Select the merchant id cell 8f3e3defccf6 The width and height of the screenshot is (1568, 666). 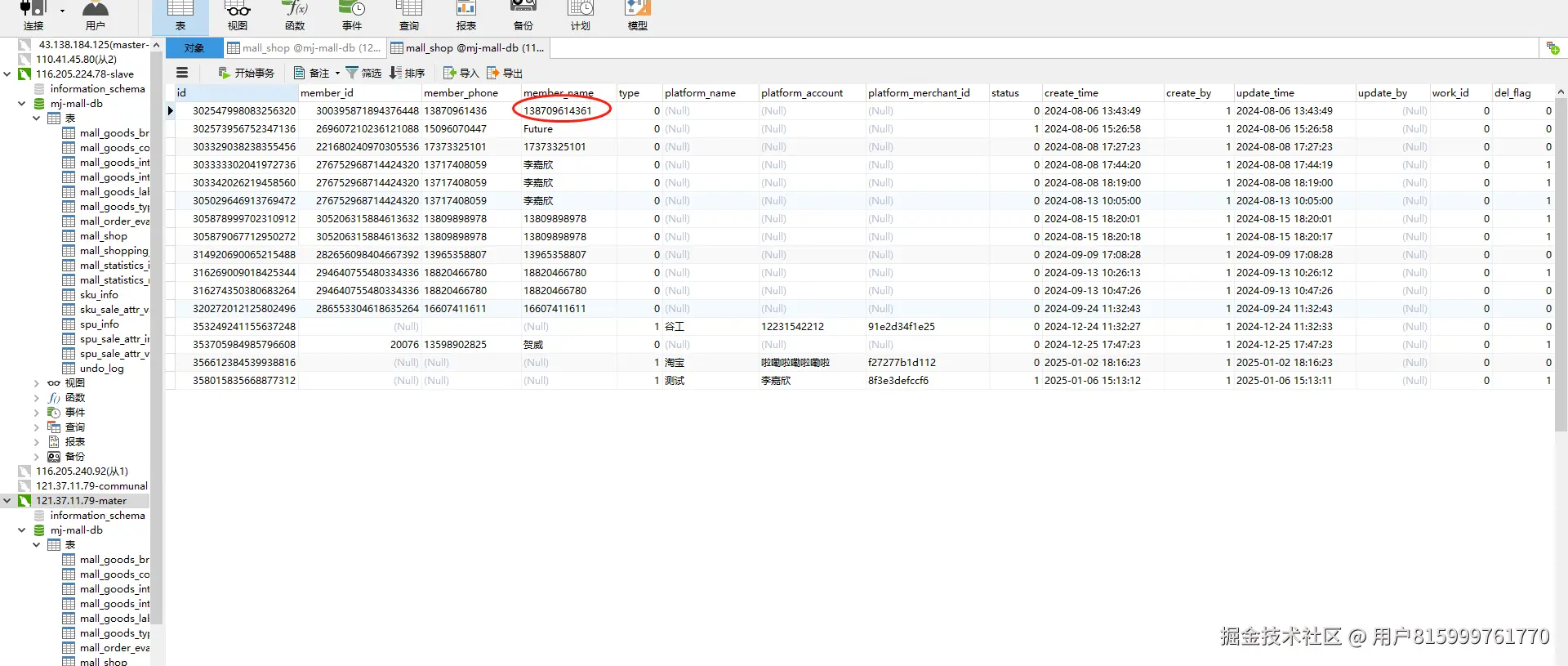tap(927, 380)
